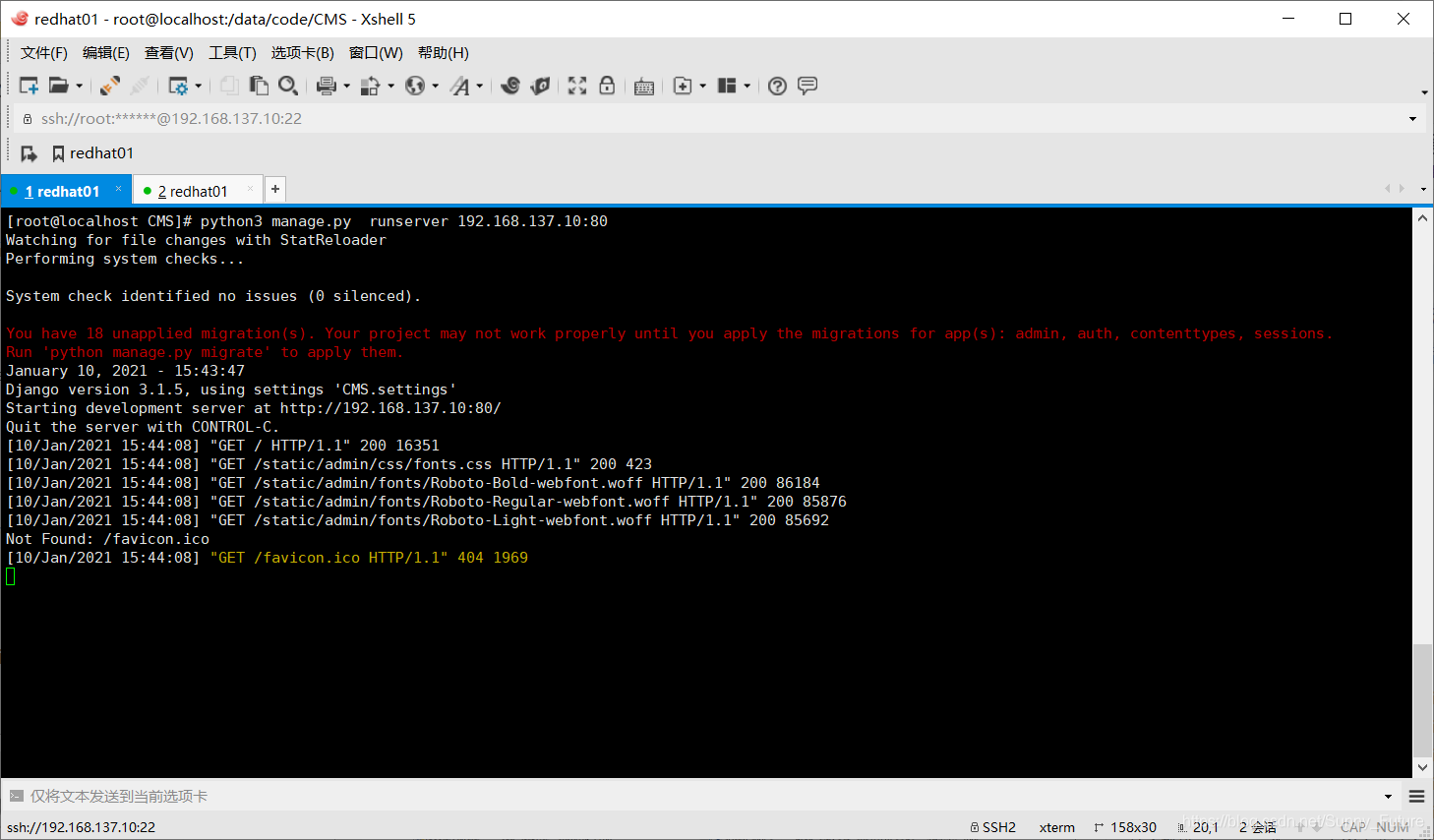Click the xterm status bar entry
This screenshot has height=840, width=1434.
(1057, 827)
